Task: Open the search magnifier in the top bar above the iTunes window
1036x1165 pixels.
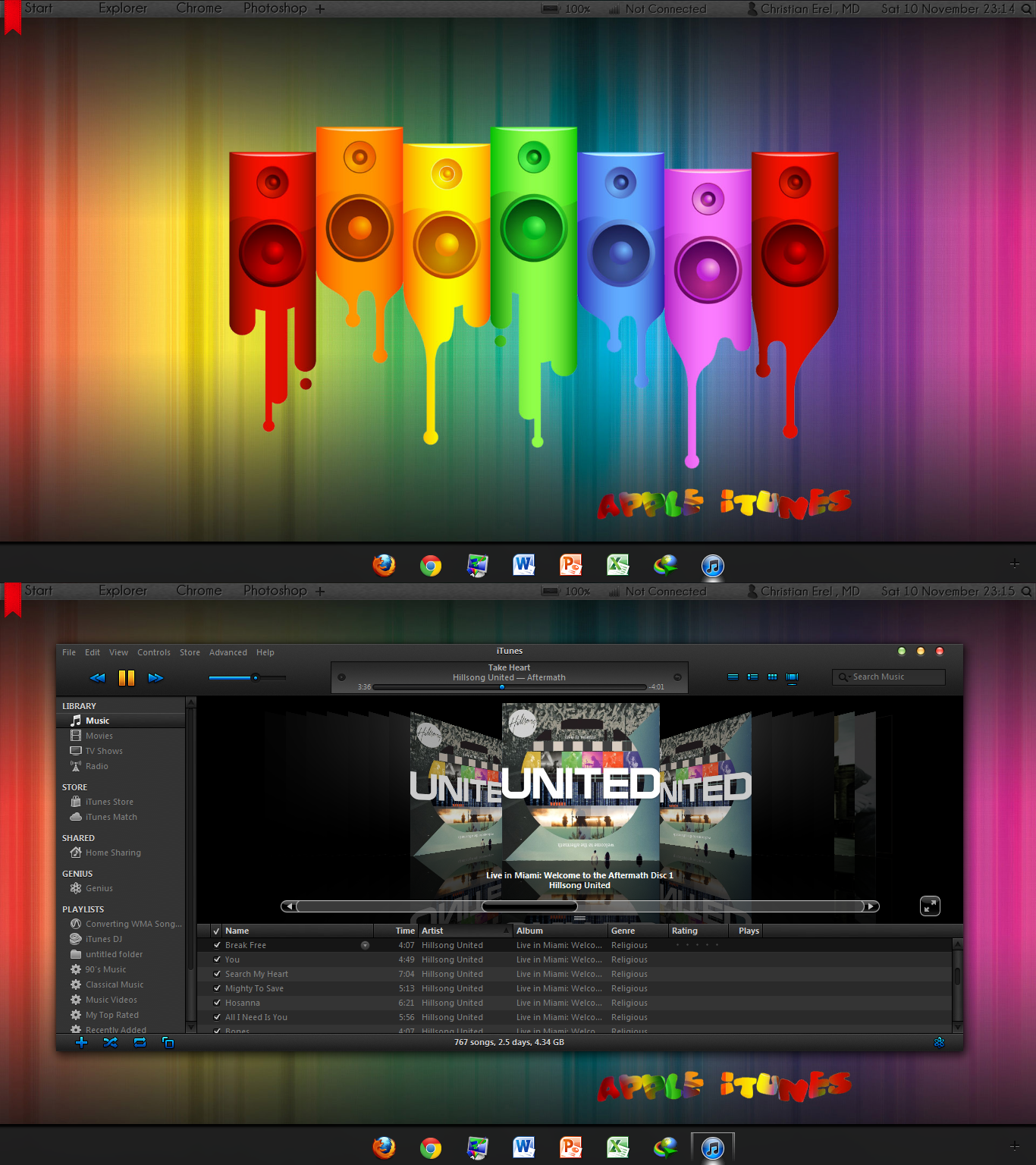Action: pos(1026,592)
